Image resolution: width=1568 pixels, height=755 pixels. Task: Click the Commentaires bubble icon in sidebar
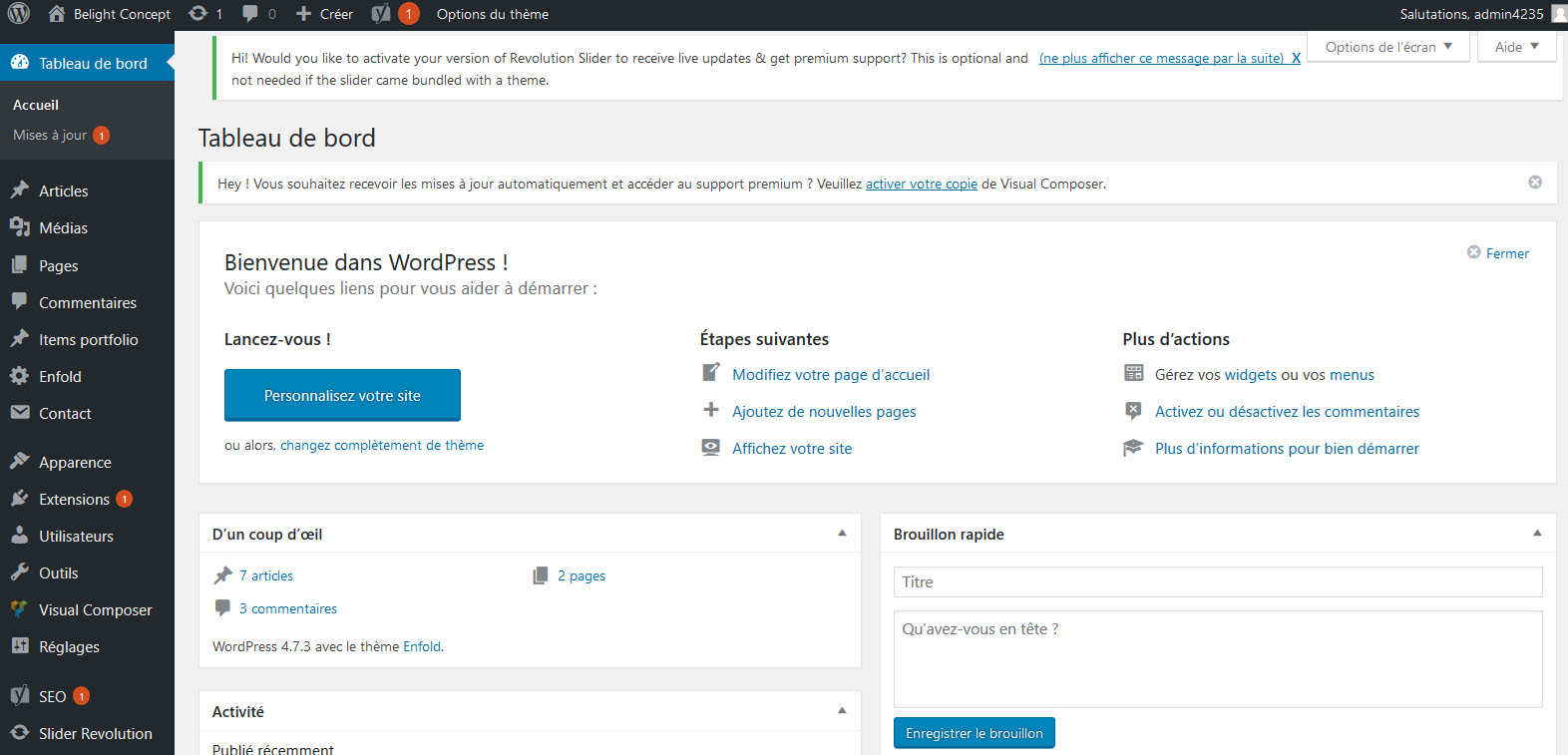pyautogui.click(x=20, y=301)
